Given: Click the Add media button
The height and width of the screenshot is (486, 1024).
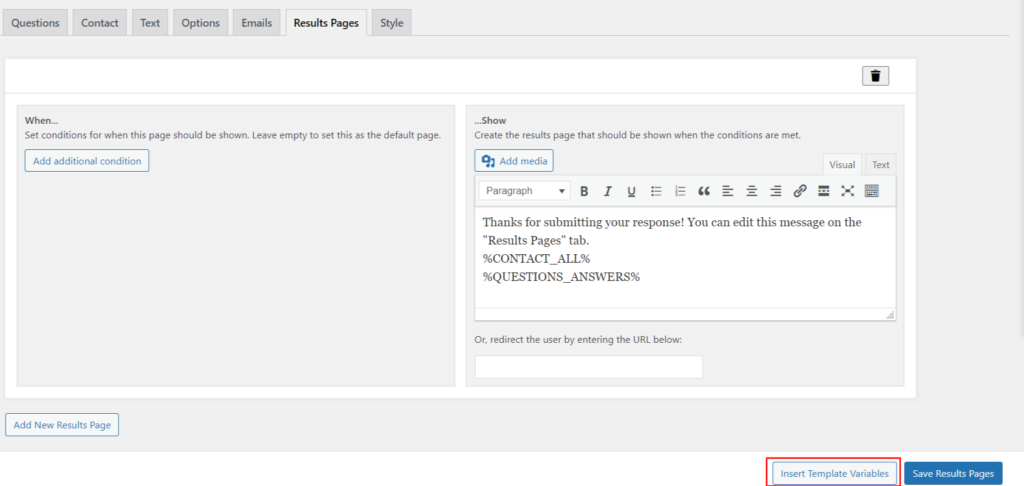Looking at the screenshot, I should 514,161.
